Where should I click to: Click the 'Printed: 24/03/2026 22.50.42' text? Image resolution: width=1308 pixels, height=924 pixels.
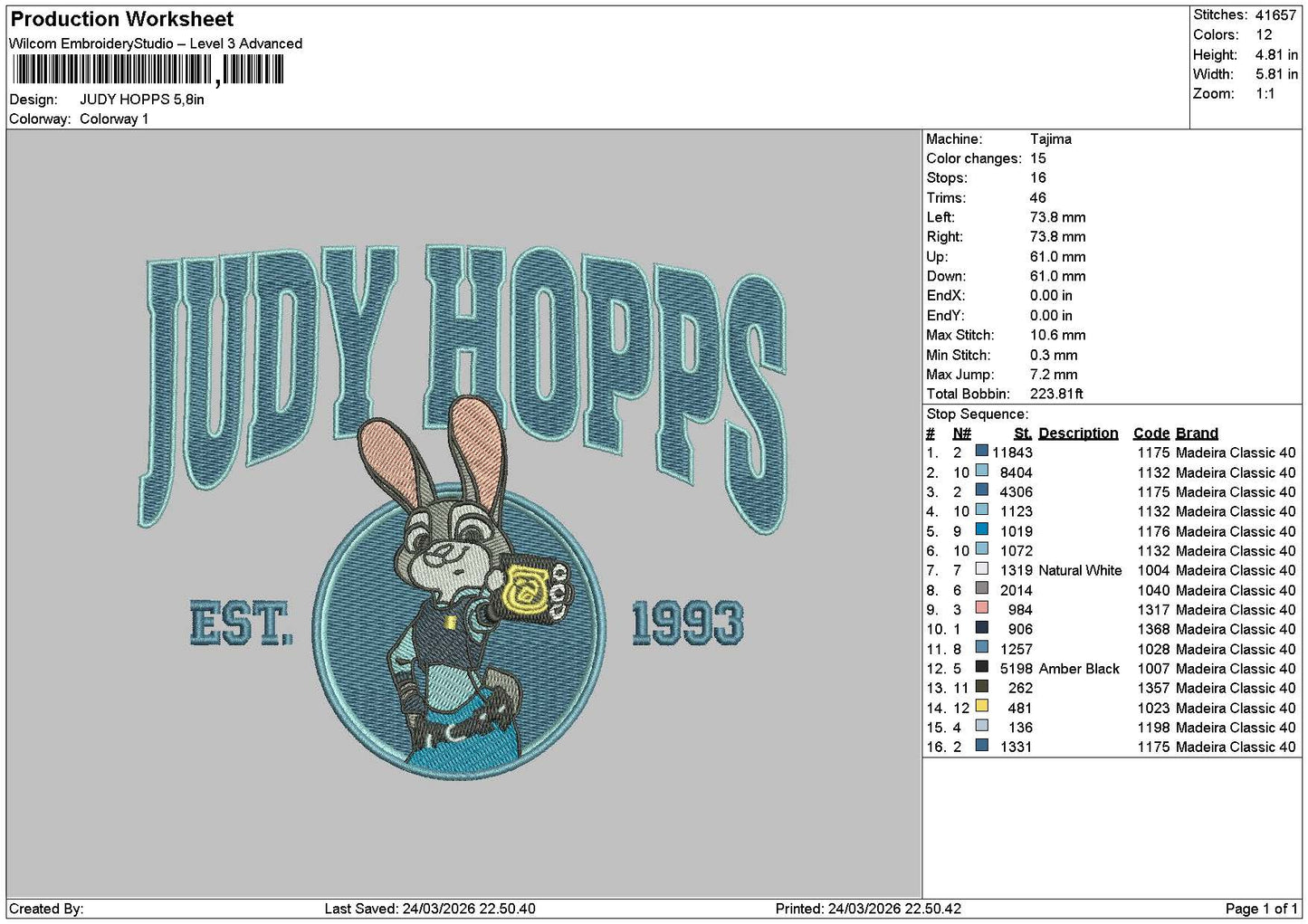point(868,909)
